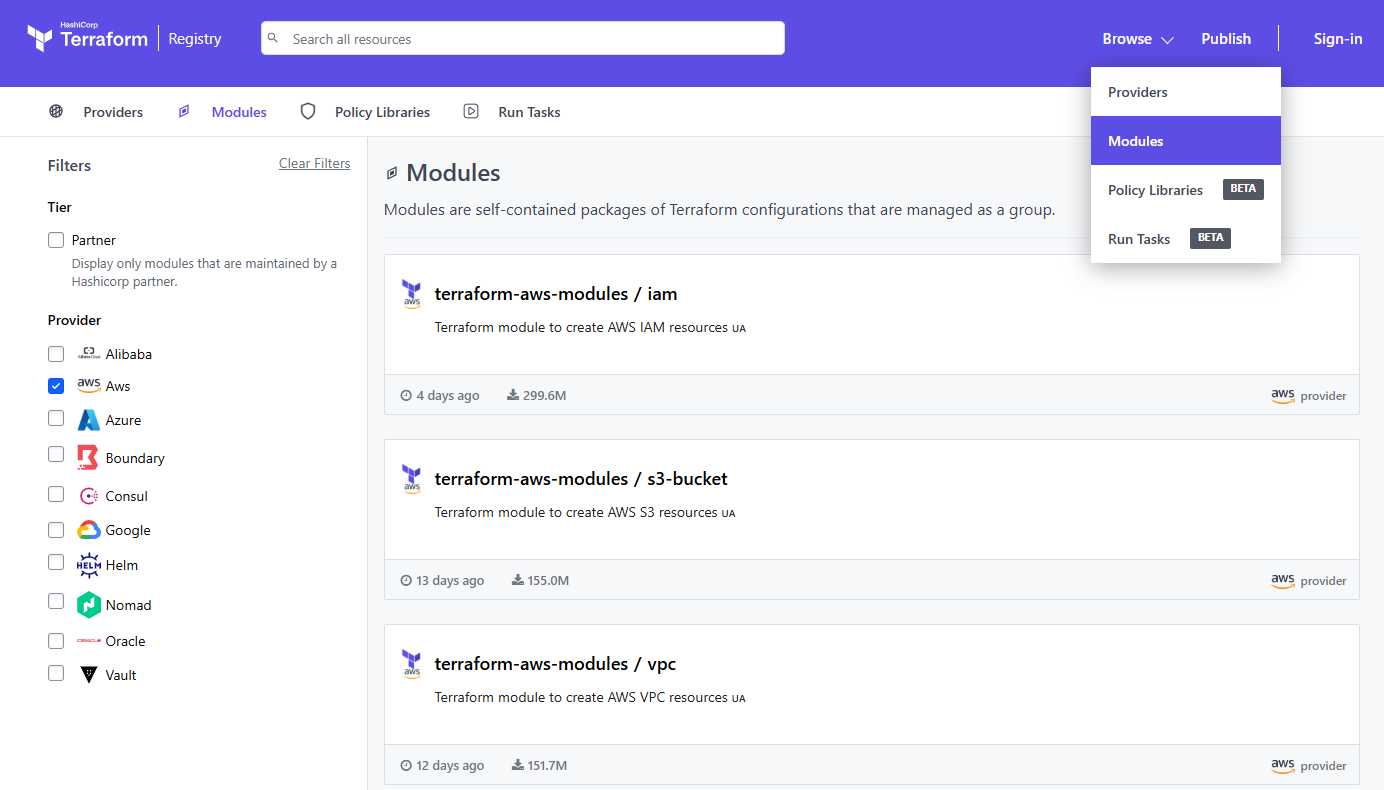Click the clock icon on s3-bucket card
Viewport: 1384px width, 790px height.
(x=406, y=580)
